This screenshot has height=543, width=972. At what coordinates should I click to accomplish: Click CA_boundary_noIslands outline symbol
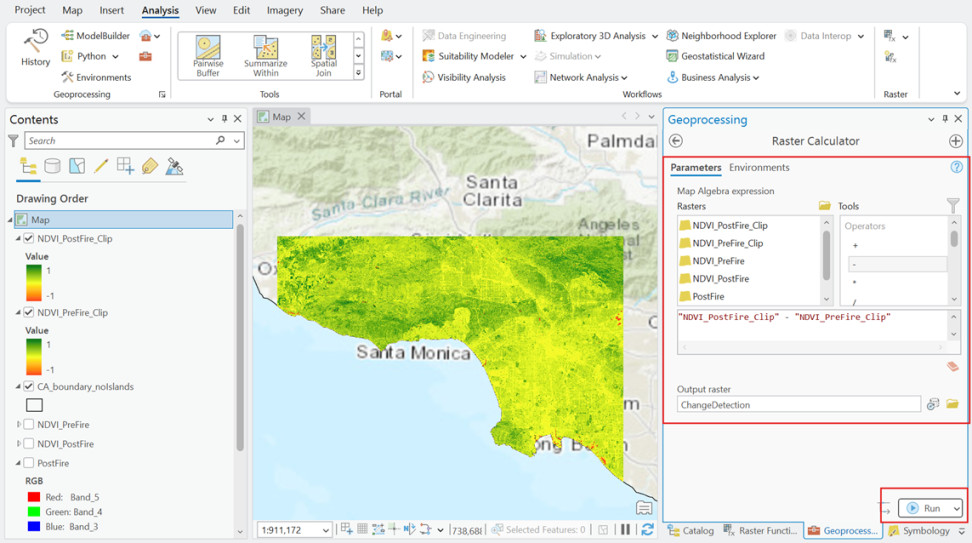[x=34, y=405]
